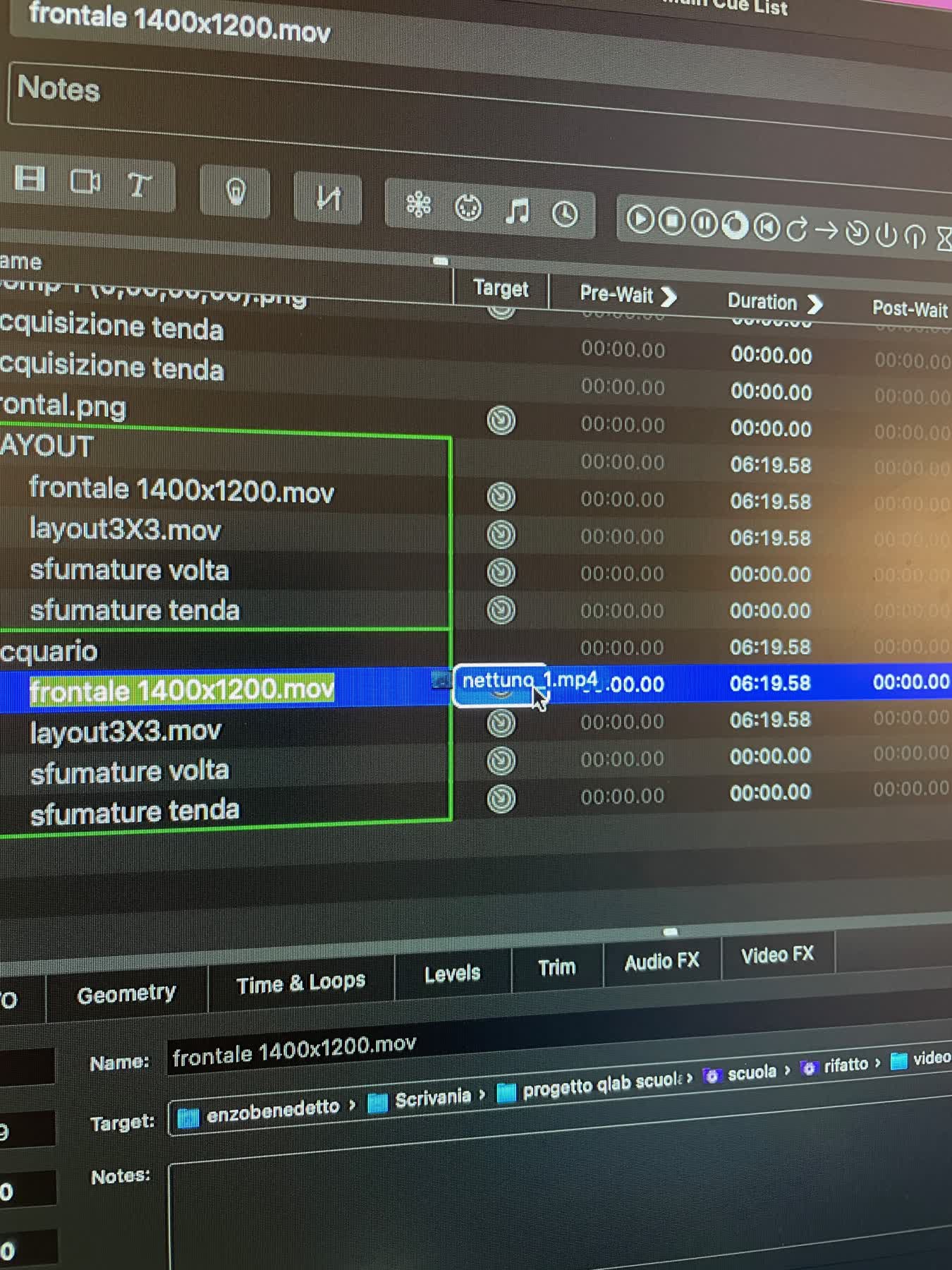Add a GoTo cue with the arrow icon
Viewport: 952px width, 1270px height.
tap(826, 231)
